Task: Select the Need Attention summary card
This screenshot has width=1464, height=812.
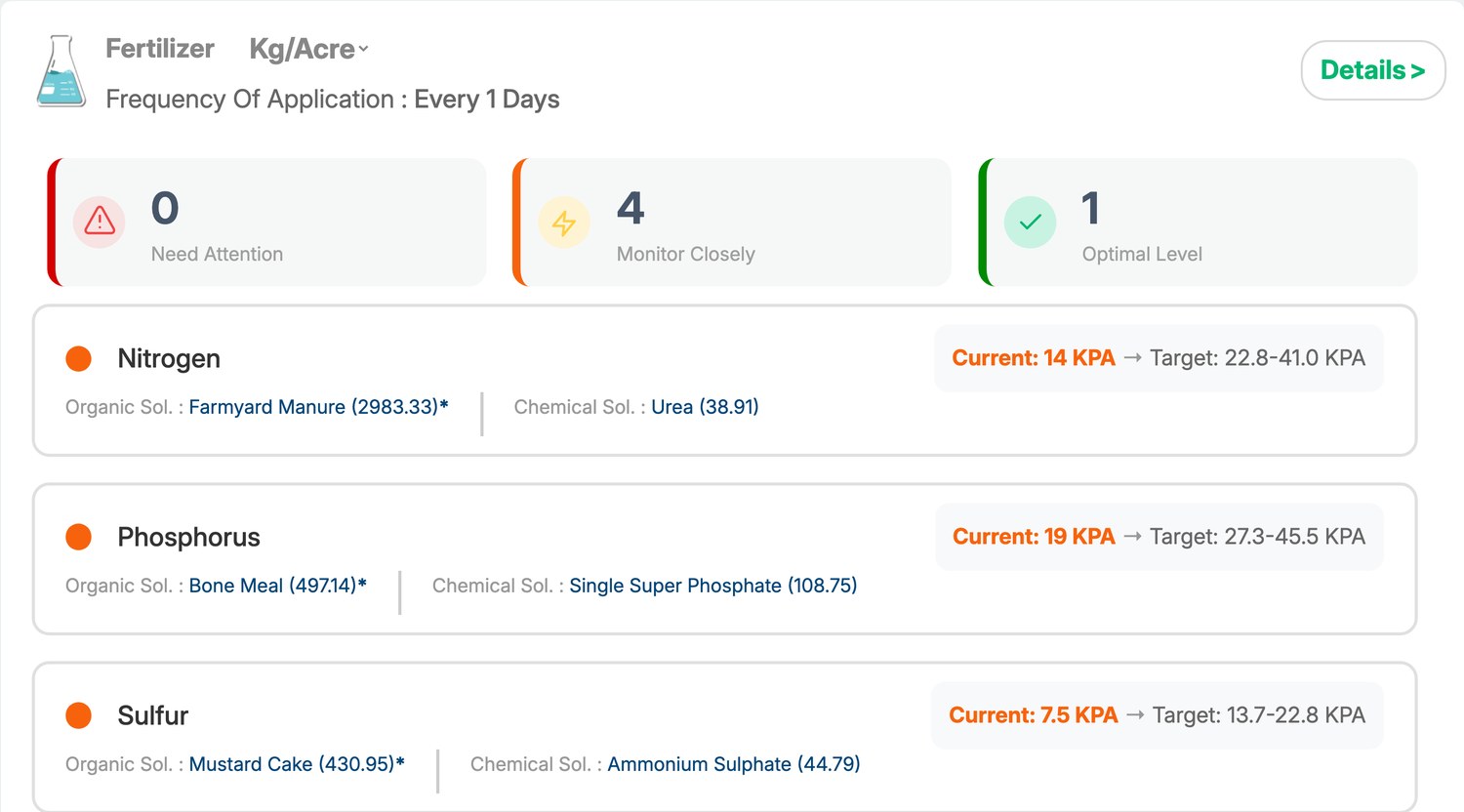Action: click(266, 223)
